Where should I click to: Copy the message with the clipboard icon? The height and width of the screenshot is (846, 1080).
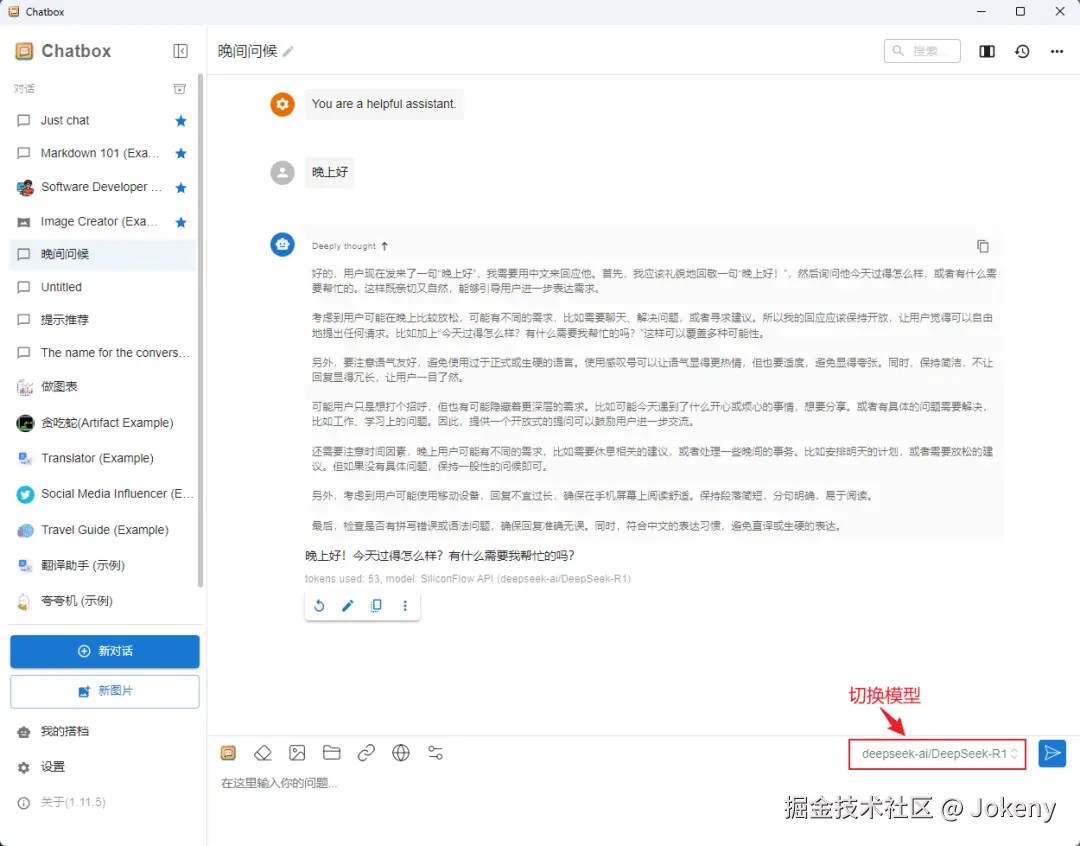tap(376, 606)
